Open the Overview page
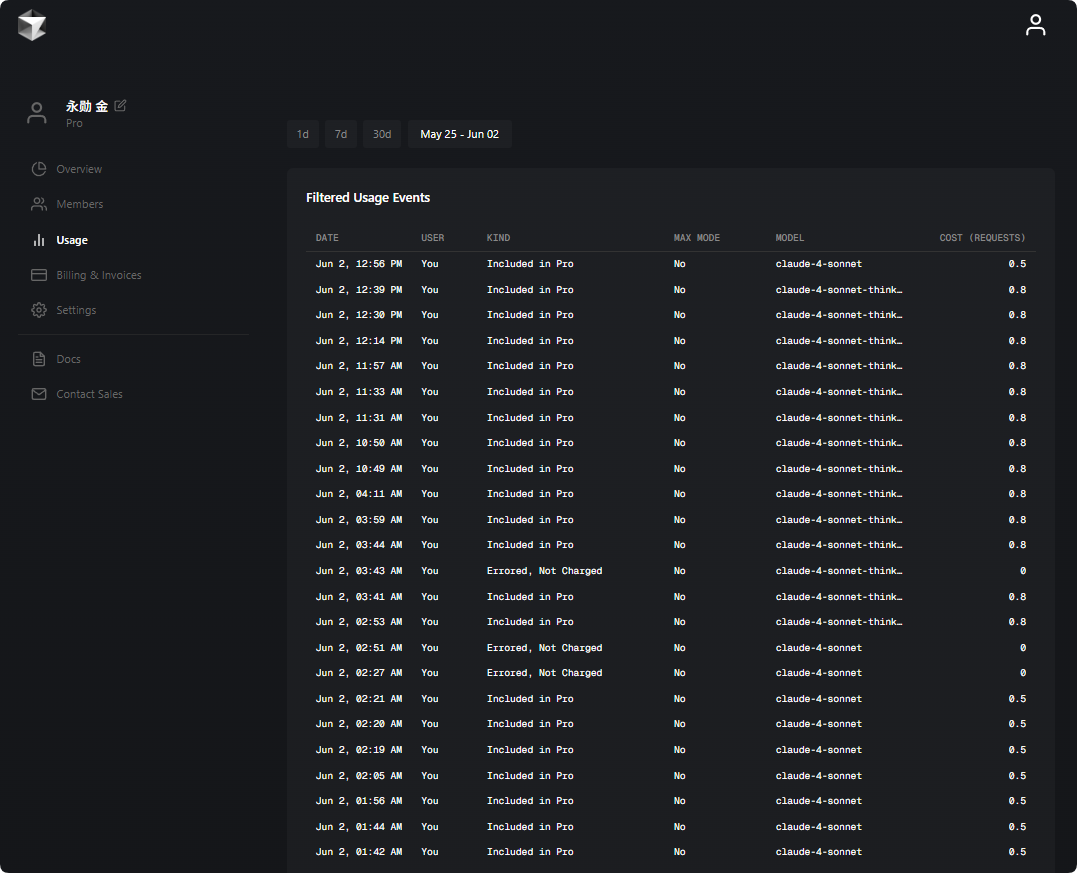Viewport: 1077px width, 873px height. point(79,169)
